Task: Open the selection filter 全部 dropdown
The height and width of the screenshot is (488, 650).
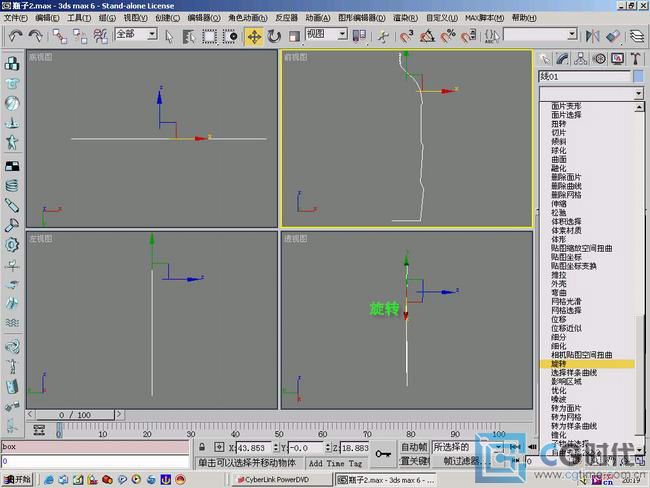Action: click(152, 34)
